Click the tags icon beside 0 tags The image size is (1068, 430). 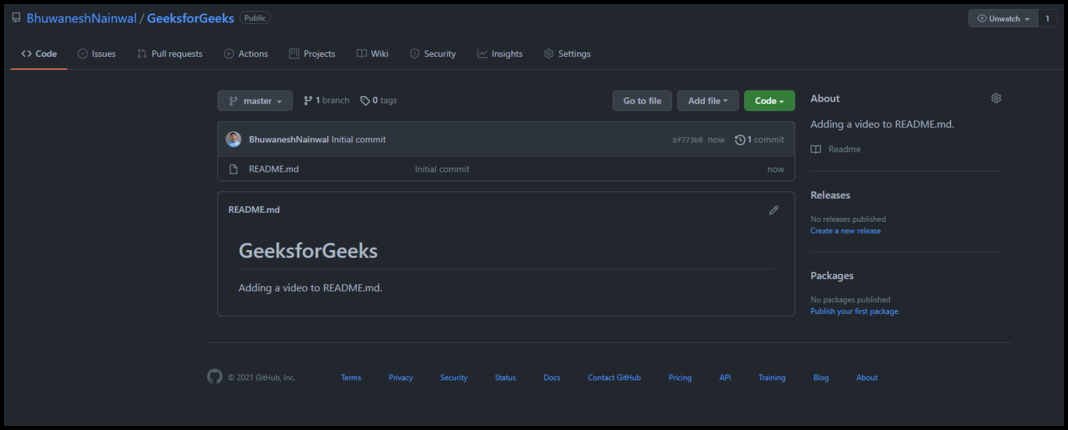[x=365, y=100]
